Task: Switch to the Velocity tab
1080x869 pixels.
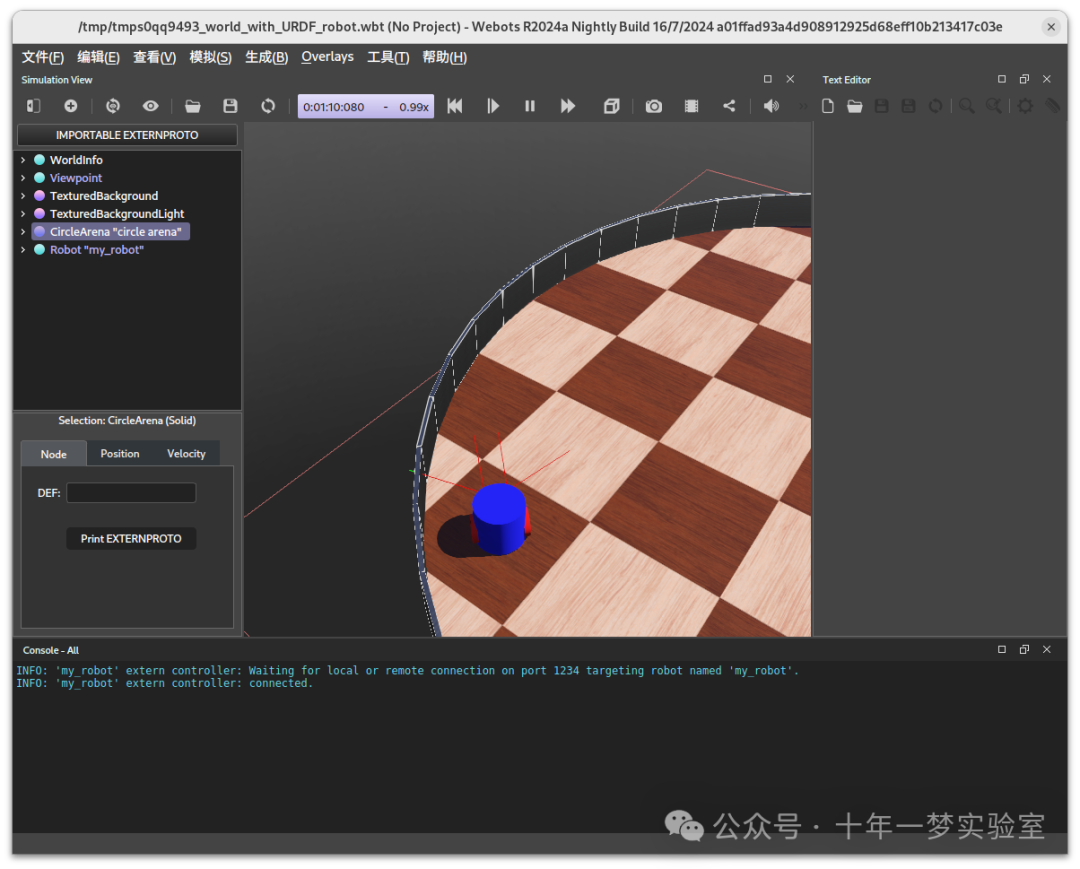Action: tap(186, 453)
